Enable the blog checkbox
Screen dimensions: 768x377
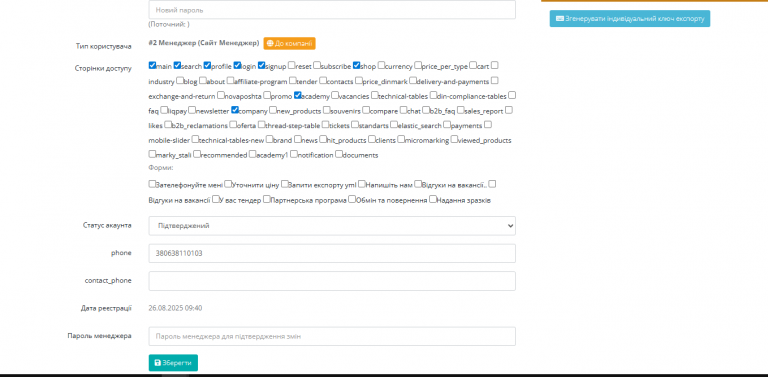pyautogui.click(x=180, y=80)
